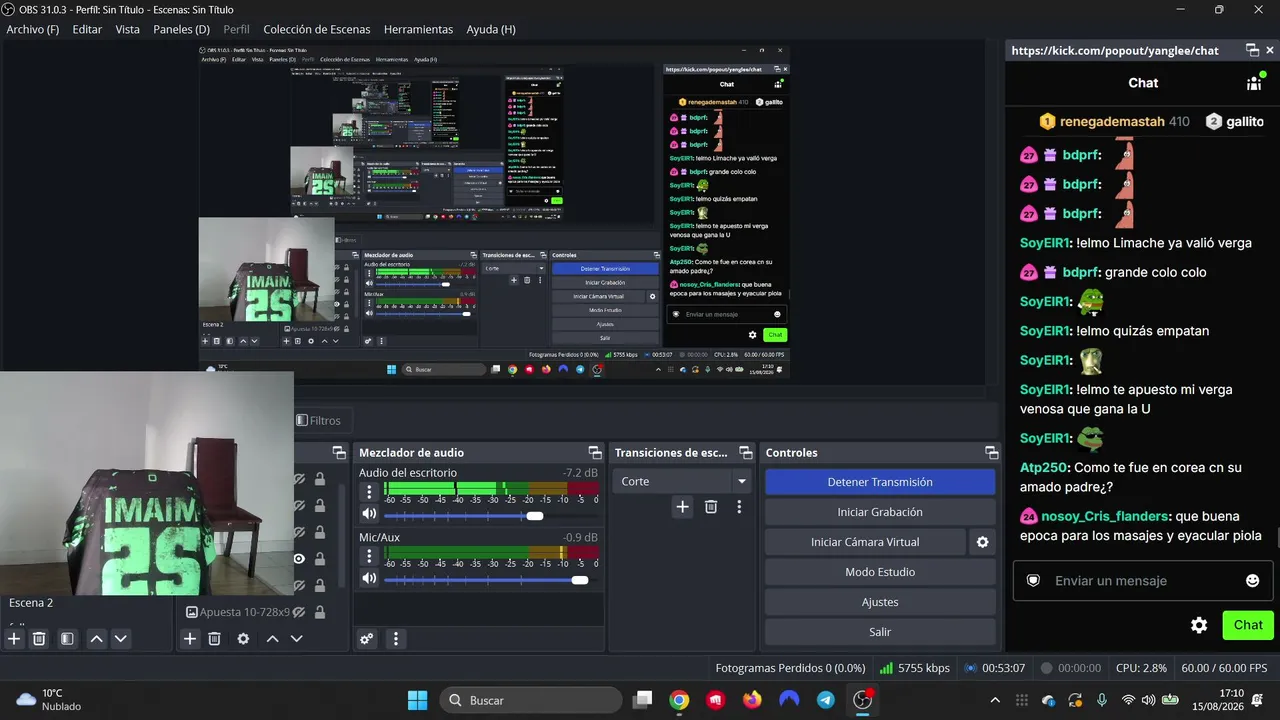The width and height of the screenshot is (1280, 720).
Task: Hide the currently visible source with eye icon
Action: pyautogui.click(x=298, y=559)
